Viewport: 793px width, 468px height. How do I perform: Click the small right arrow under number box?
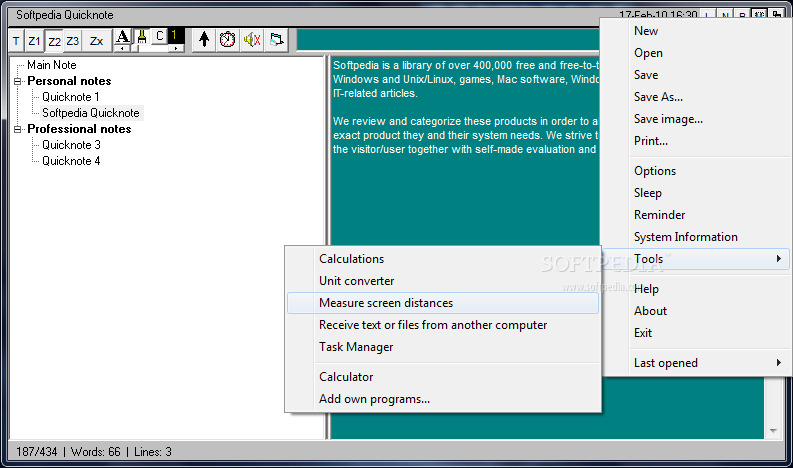pyautogui.click(x=175, y=49)
